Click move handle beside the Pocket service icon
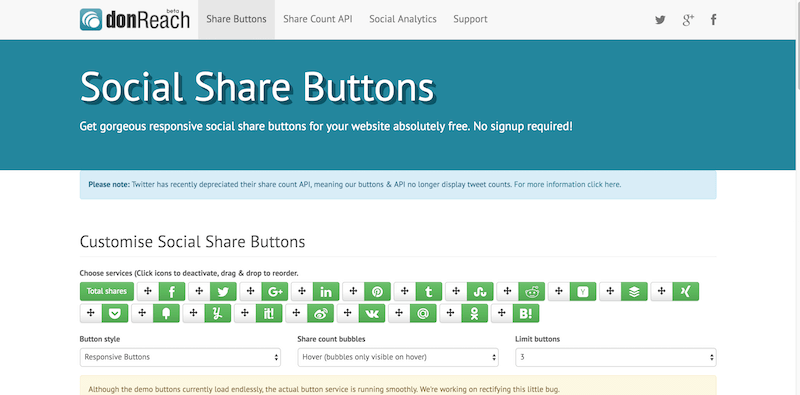This screenshot has height=395, width=800. 91,313
